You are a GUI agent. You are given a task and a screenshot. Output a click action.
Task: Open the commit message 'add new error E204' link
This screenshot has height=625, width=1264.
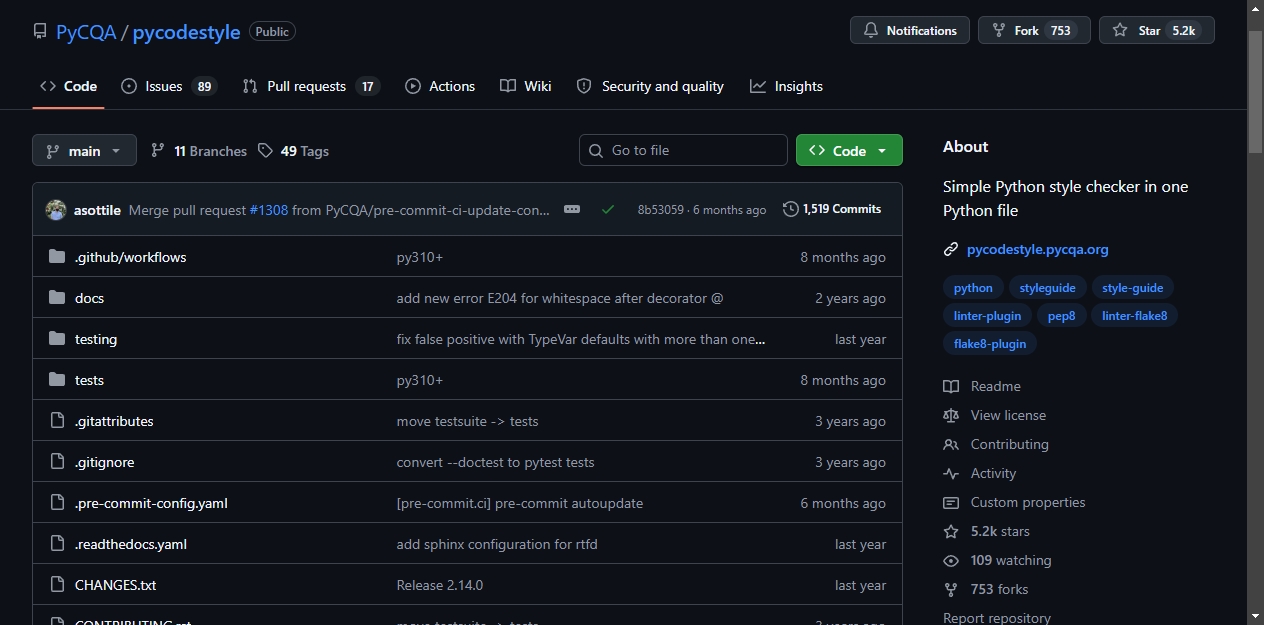click(560, 298)
